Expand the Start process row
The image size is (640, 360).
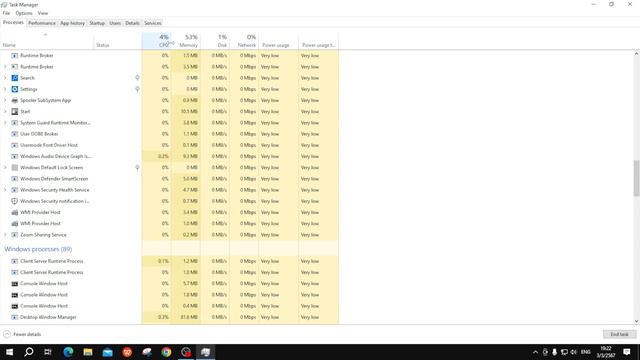[5, 111]
